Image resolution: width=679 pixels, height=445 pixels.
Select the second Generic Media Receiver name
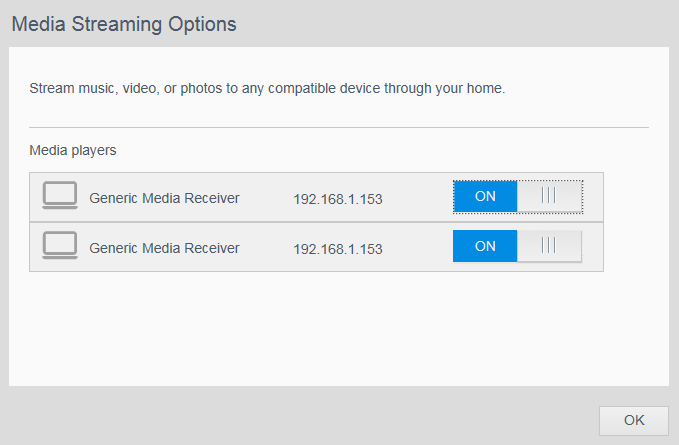click(x=164, y=248)
